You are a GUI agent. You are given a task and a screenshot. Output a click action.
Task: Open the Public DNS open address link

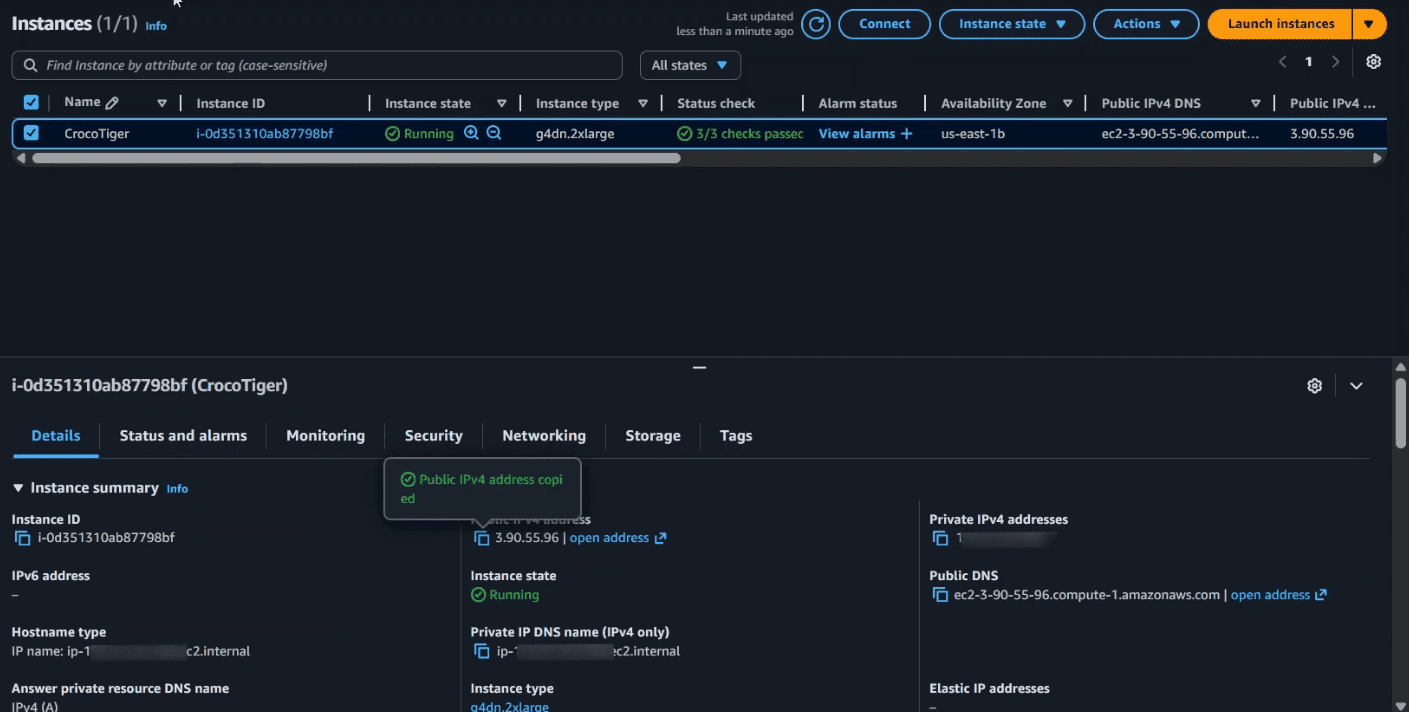[1272, 594]
